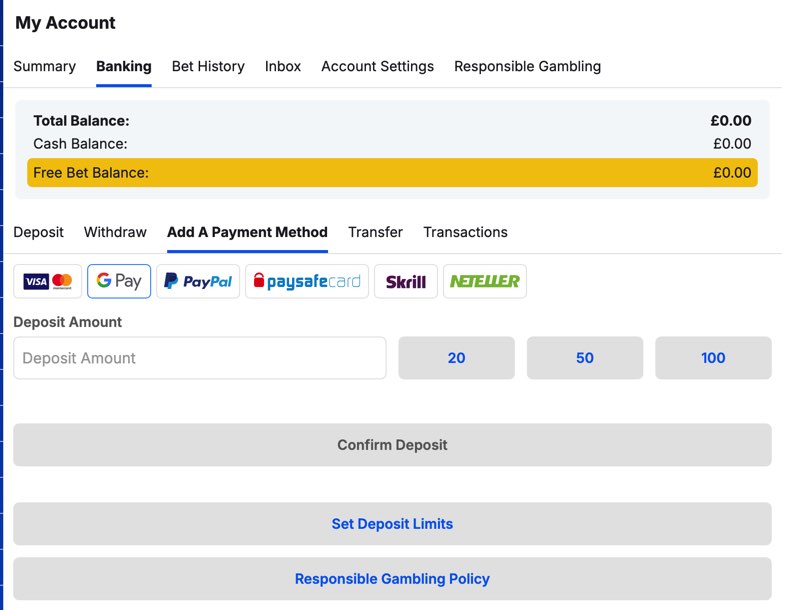Pick the 100 quick amount button
The height and width of the screenshot is (610, 788).
[x=713, y=358]
